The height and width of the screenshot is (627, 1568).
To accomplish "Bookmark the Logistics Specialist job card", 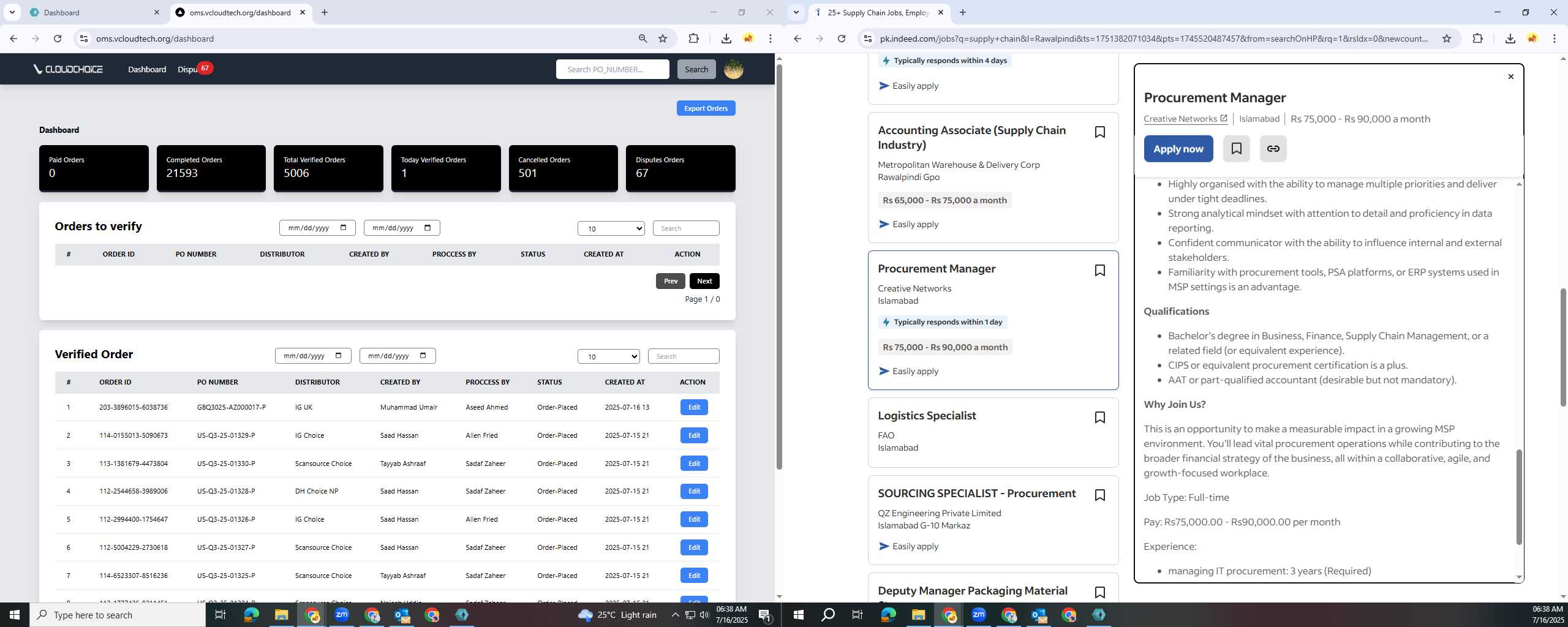I will (1099, 417).
